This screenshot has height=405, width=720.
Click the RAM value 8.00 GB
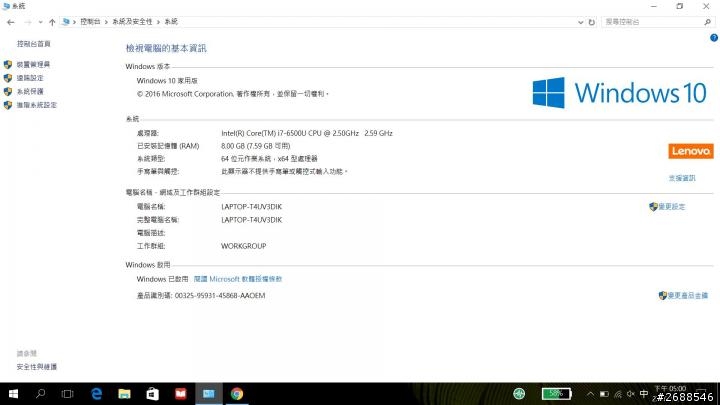click(x=255, y=146)
